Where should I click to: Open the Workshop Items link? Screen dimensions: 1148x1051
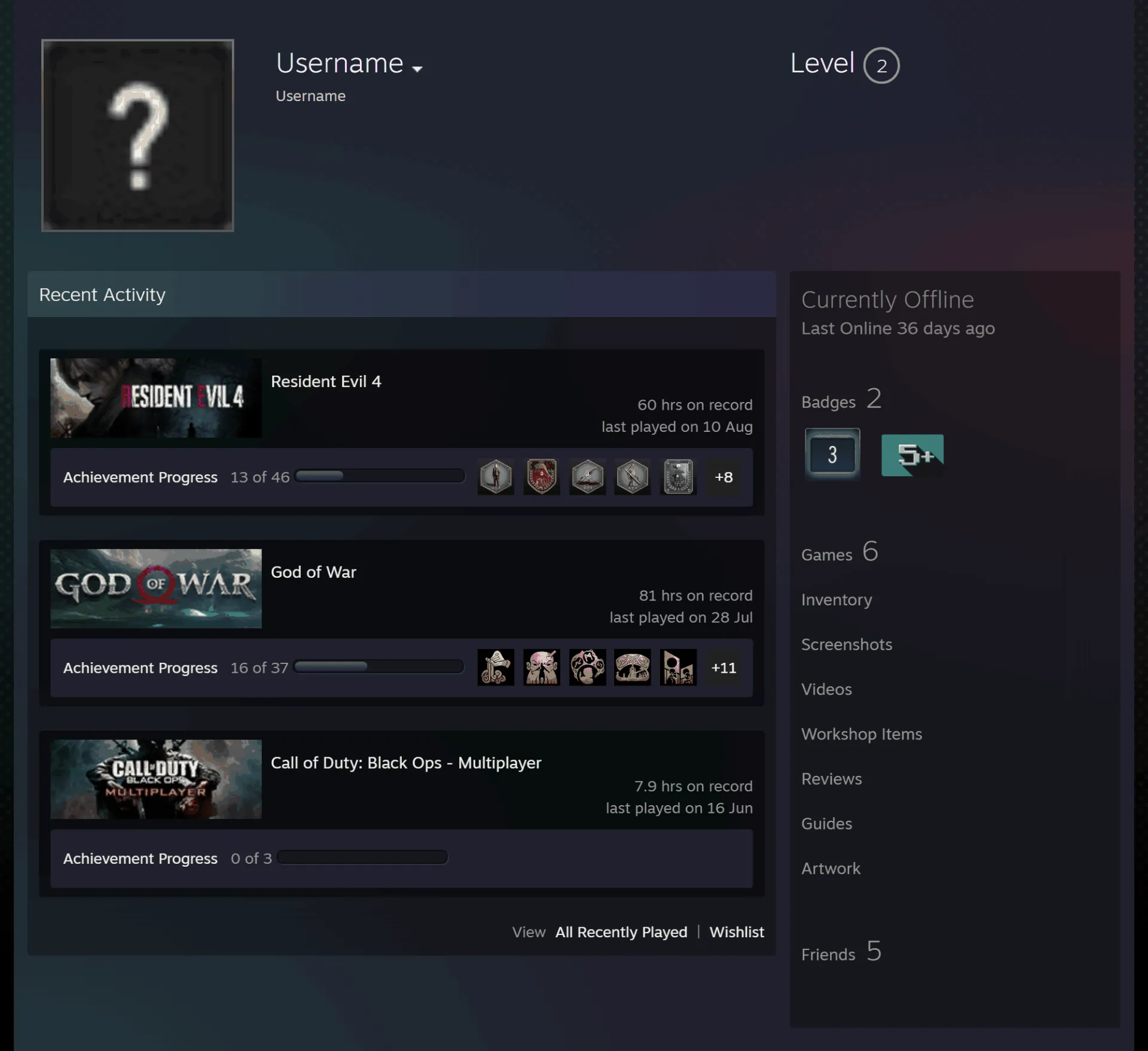pos(862,734)
